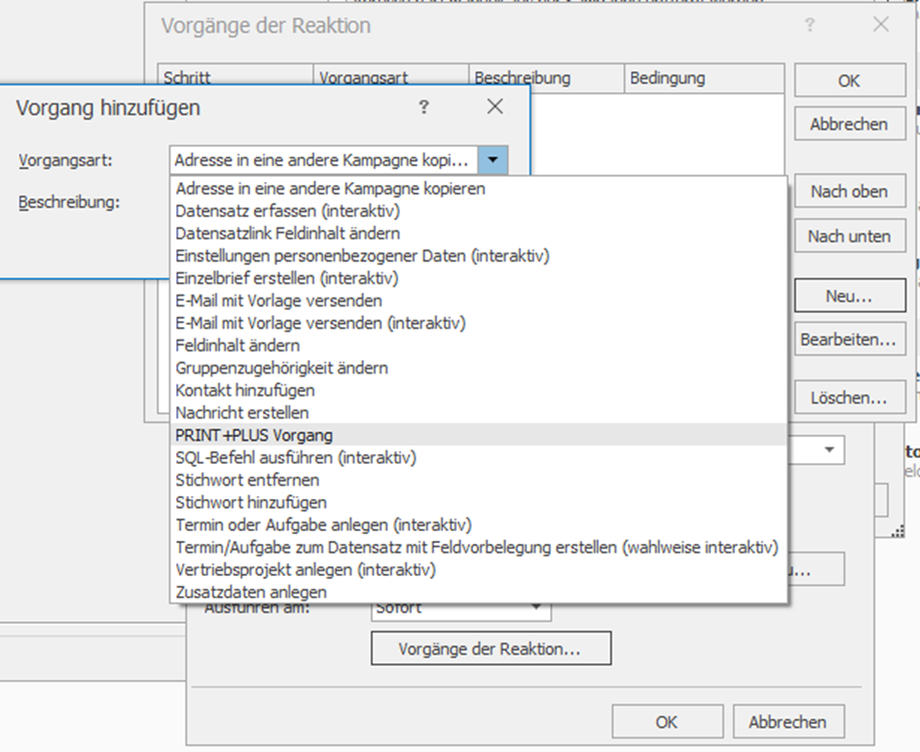920x752 pixels.
Task: Click the help question mark in Vorgang hinzufügen
Action: (x=424, y=107)
